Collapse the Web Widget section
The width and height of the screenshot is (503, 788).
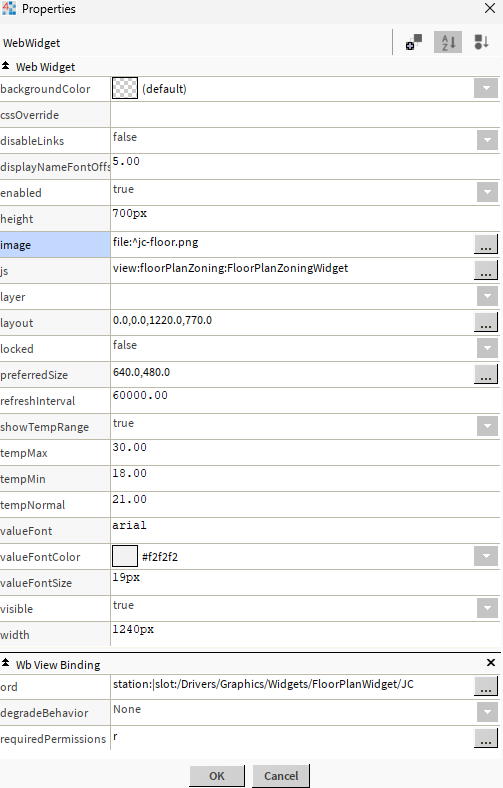(6, 66)
